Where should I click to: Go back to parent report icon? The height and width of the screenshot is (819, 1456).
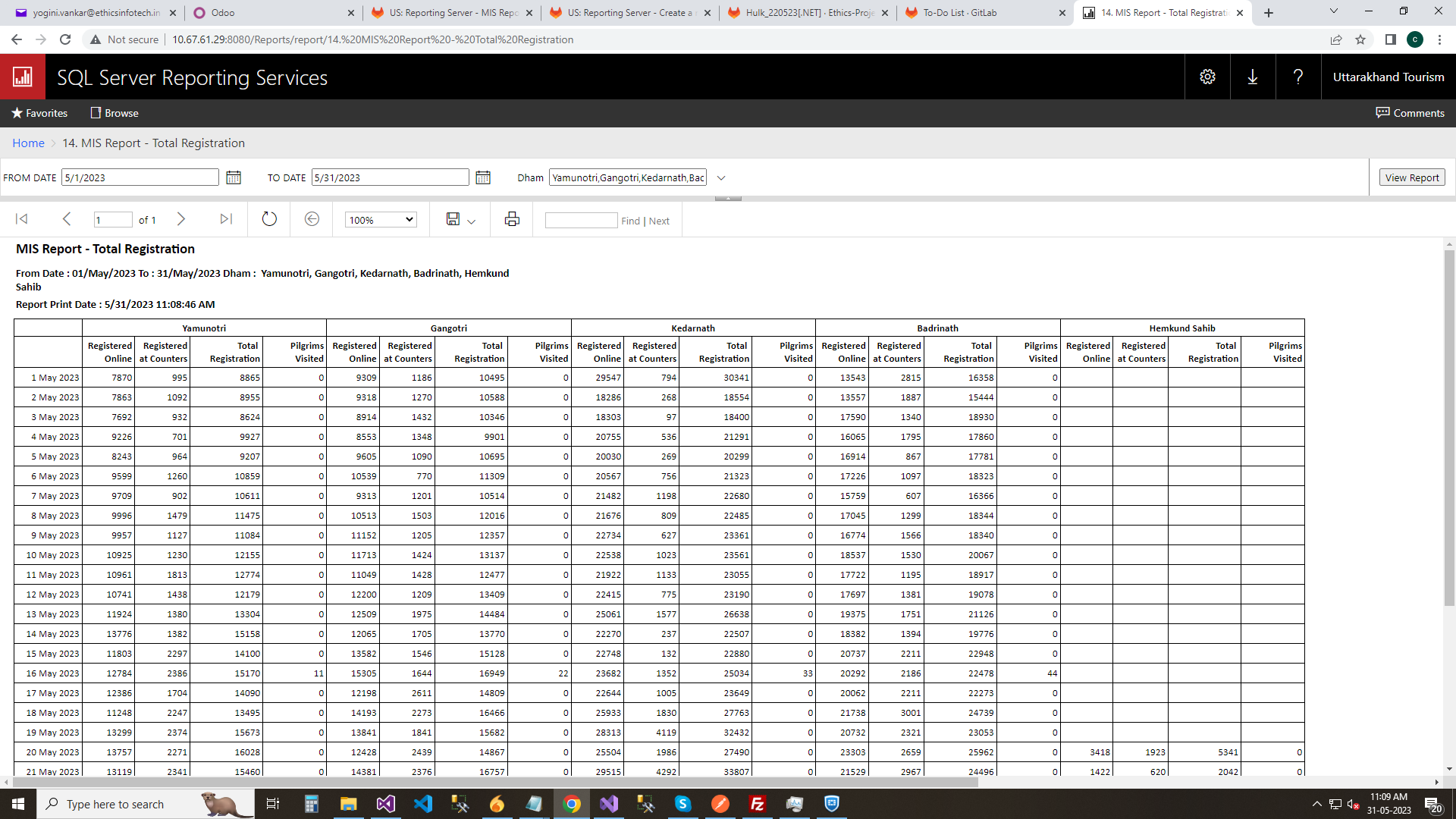312,219
